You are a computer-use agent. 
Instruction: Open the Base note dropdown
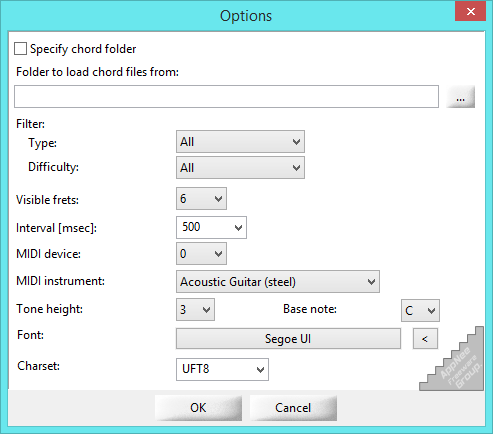[x=420, y=310]
